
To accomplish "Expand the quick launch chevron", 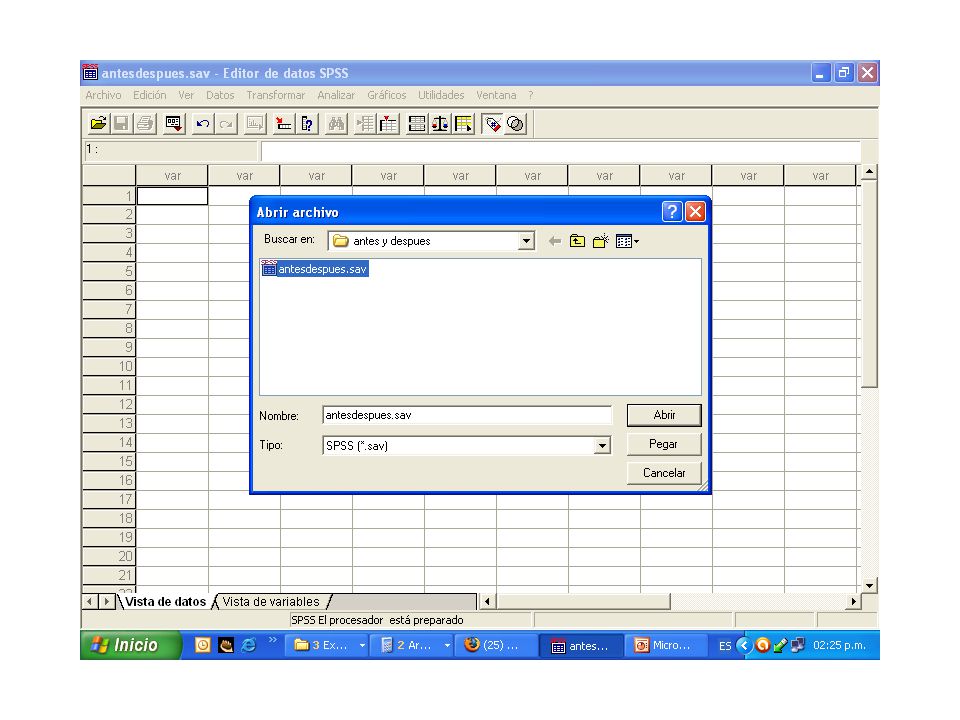I will tap(272, 640).
